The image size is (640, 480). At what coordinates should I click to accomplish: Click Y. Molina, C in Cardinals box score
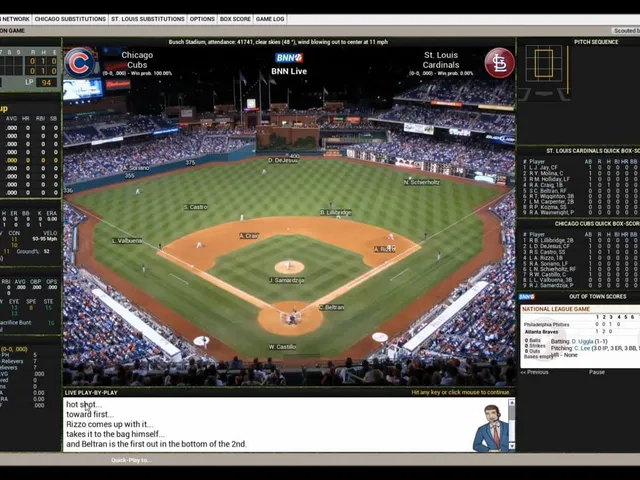click(x=544, y=173)
